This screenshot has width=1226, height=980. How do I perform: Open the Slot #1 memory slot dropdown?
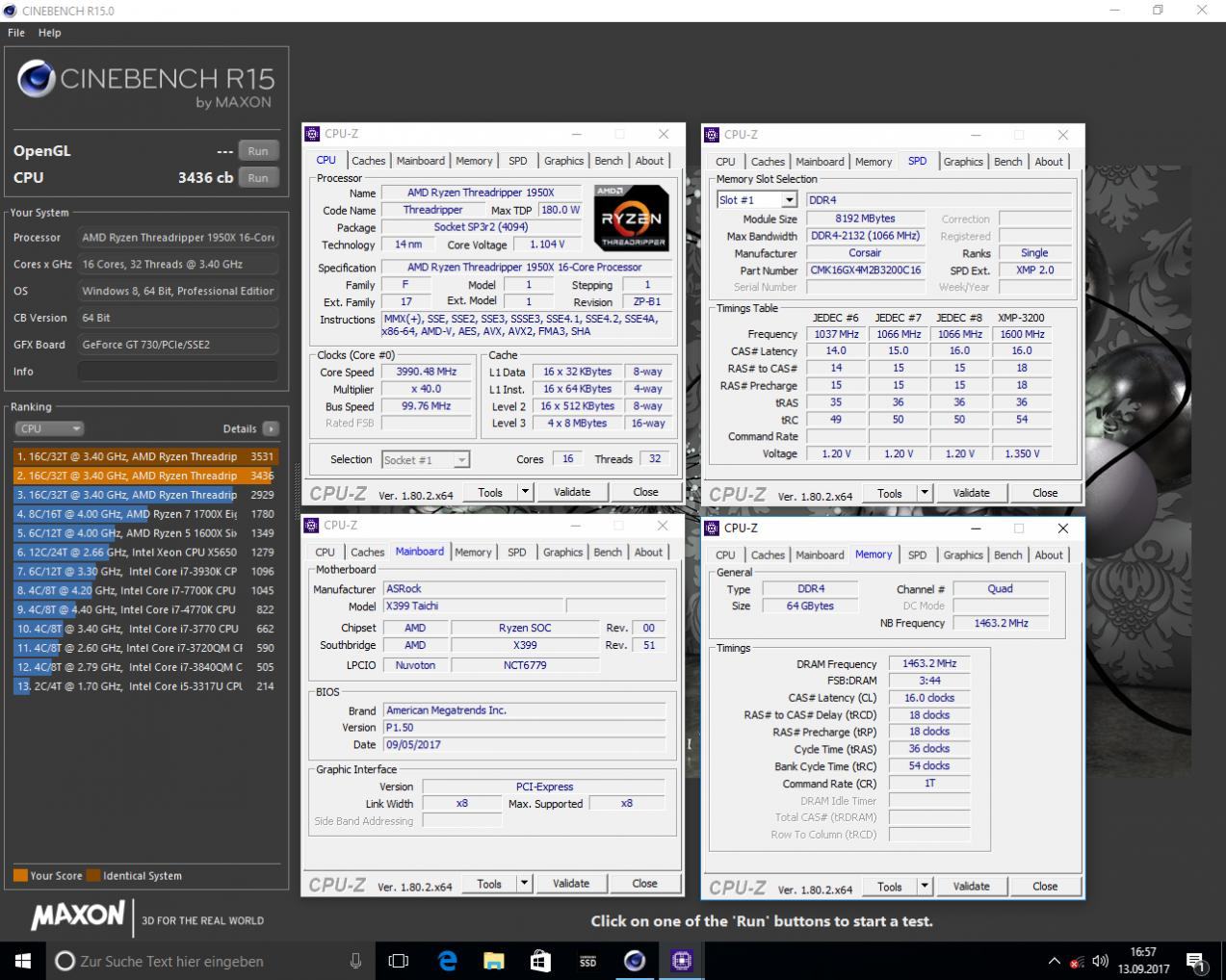[x=757, y=200]
